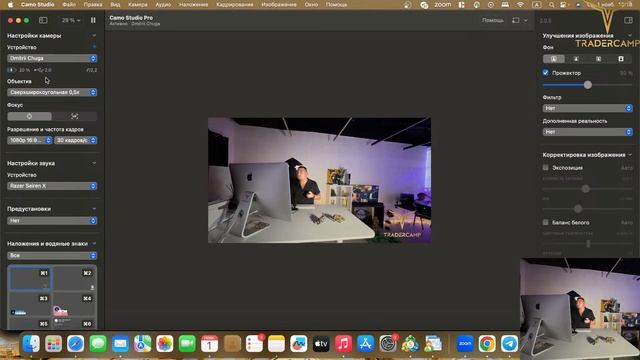The height and width of the screenshot is (360, 640).
Task: Open Music from the Dock
Action: (343, 344)
